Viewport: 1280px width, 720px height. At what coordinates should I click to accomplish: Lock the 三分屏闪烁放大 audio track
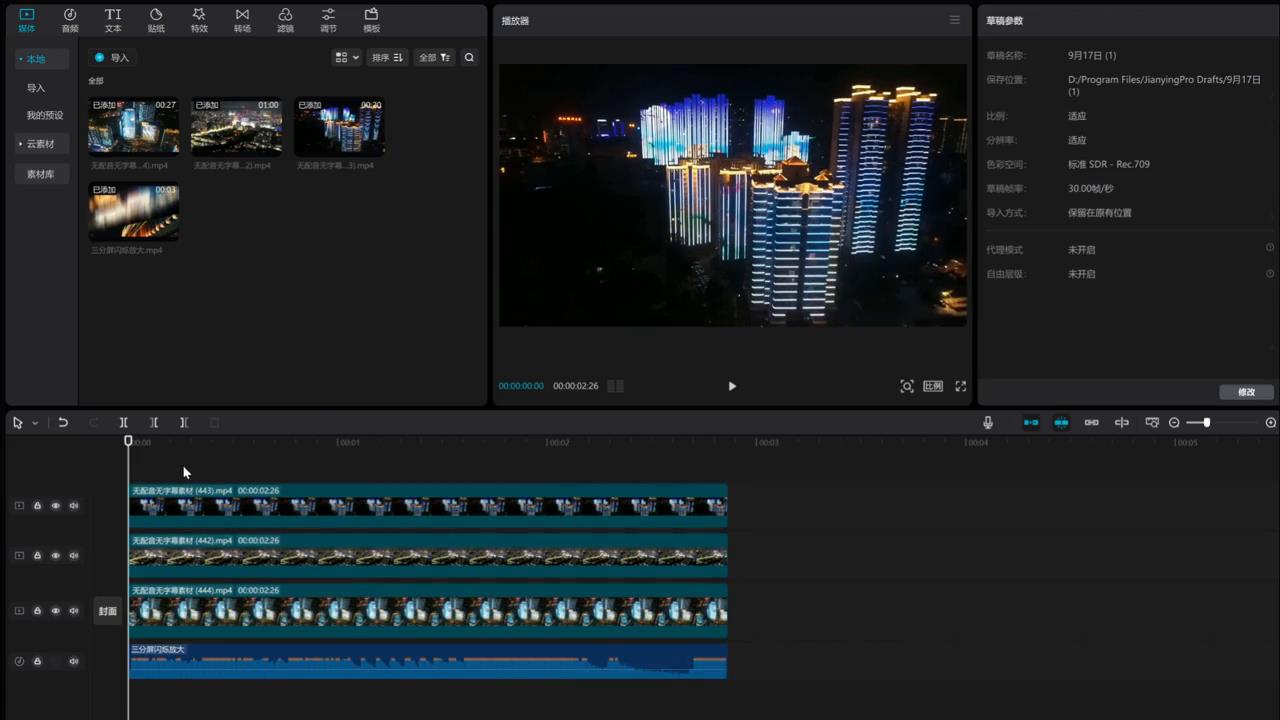point(37,661)
